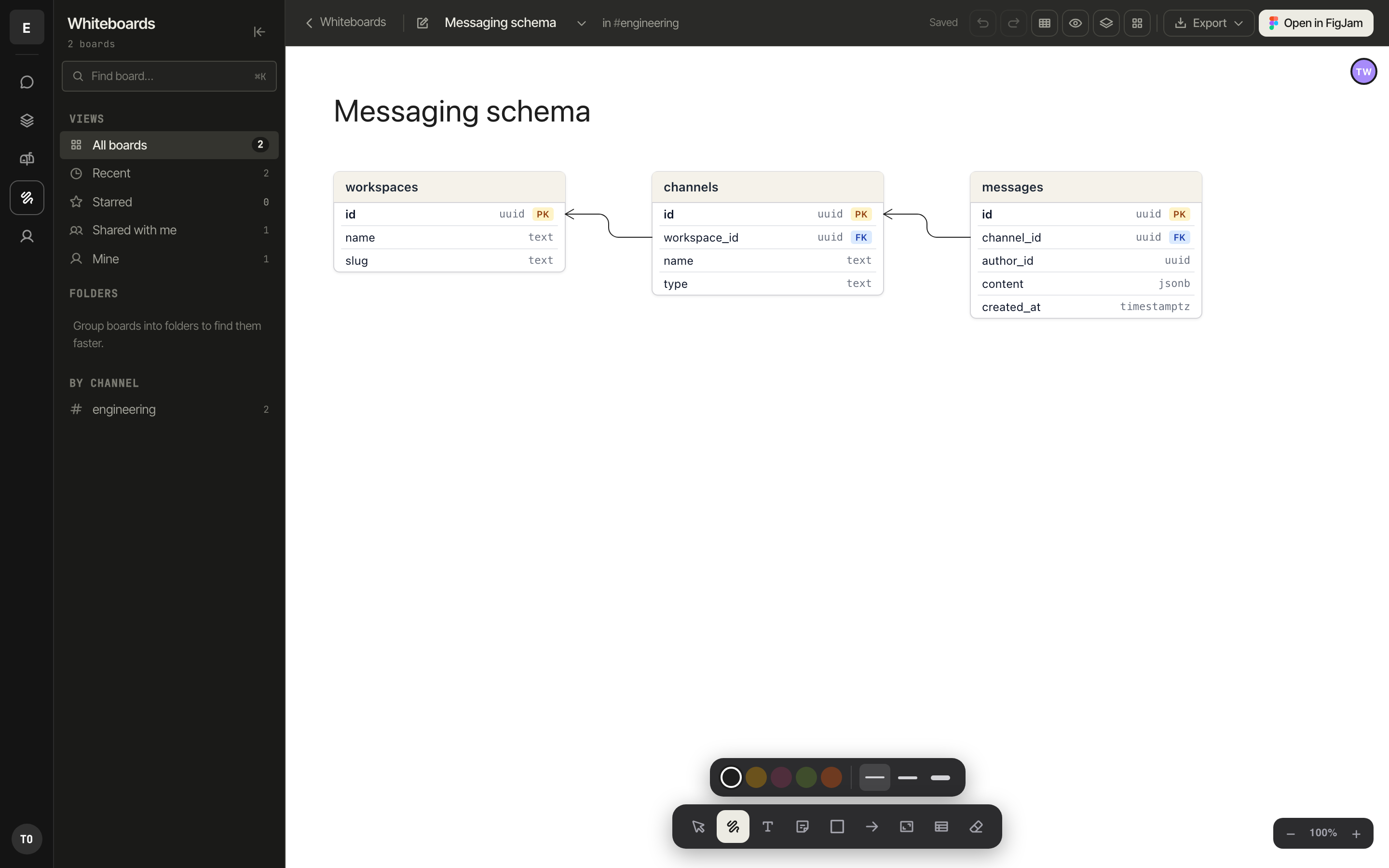1389x868 pixels.
Task: Zoom out with the minus button
Action: [1290, 834]
